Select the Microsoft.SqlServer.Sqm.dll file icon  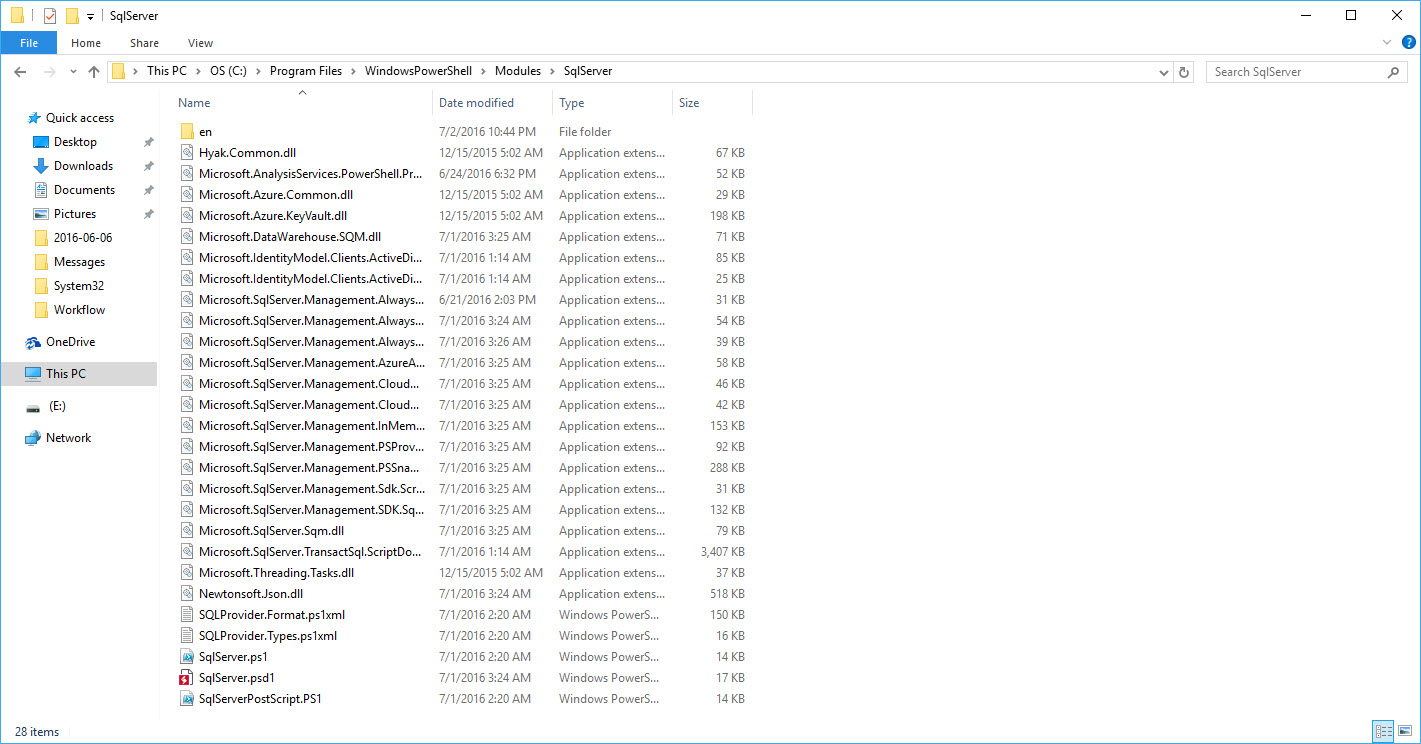click(187, 531)
